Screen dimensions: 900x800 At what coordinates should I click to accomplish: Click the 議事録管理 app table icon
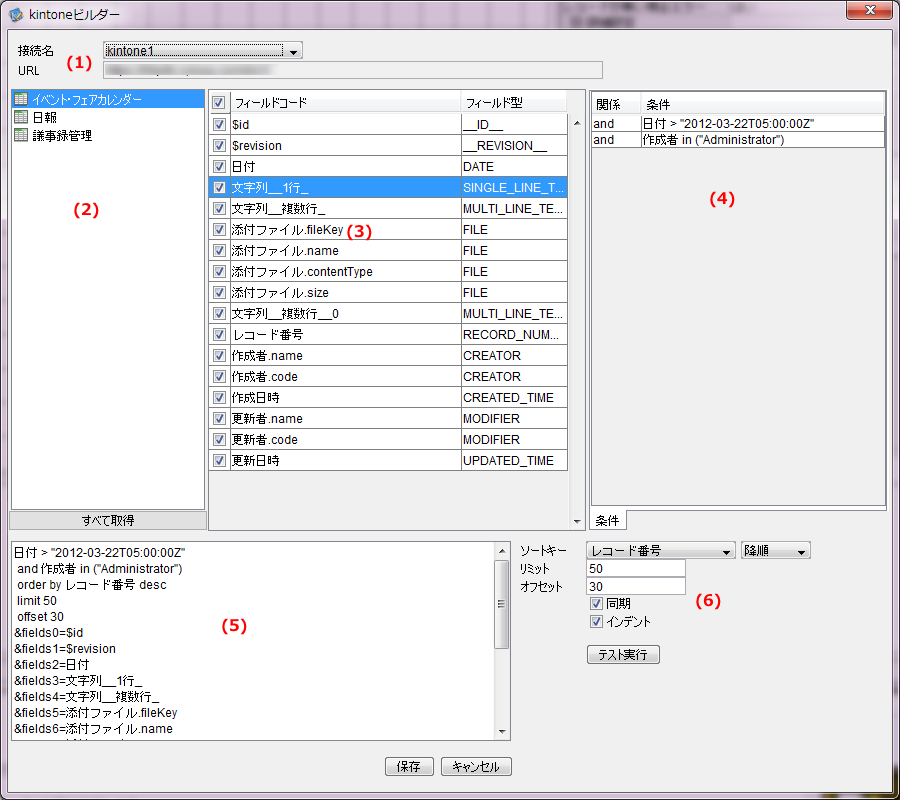point(21,135)
